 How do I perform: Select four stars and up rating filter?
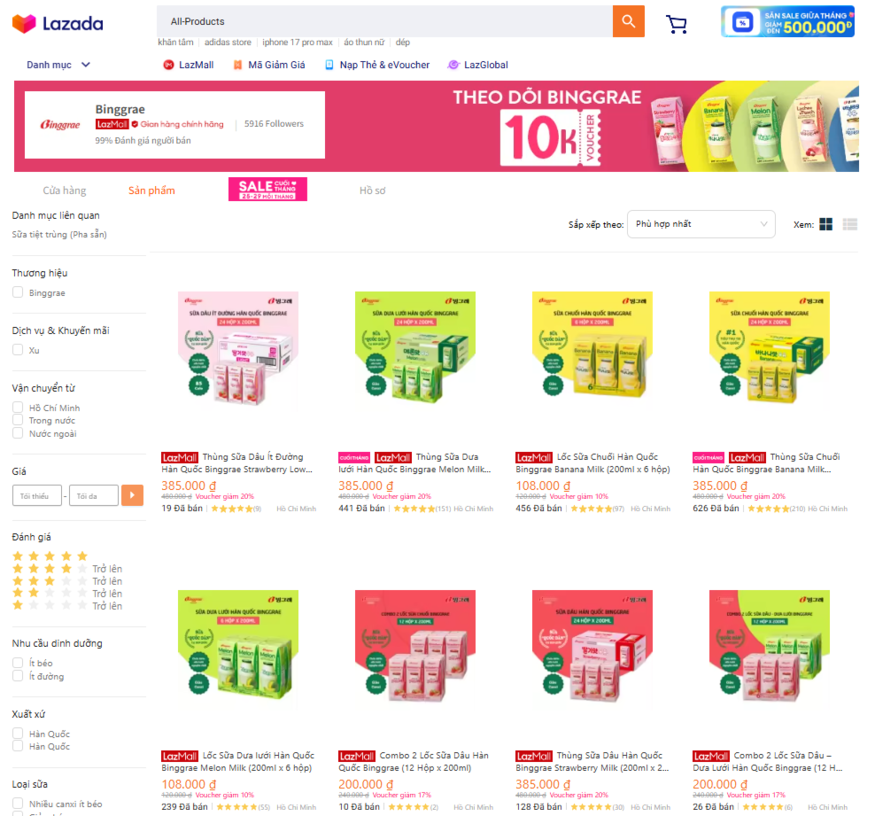pyautogui.click(x=67, y=569)
